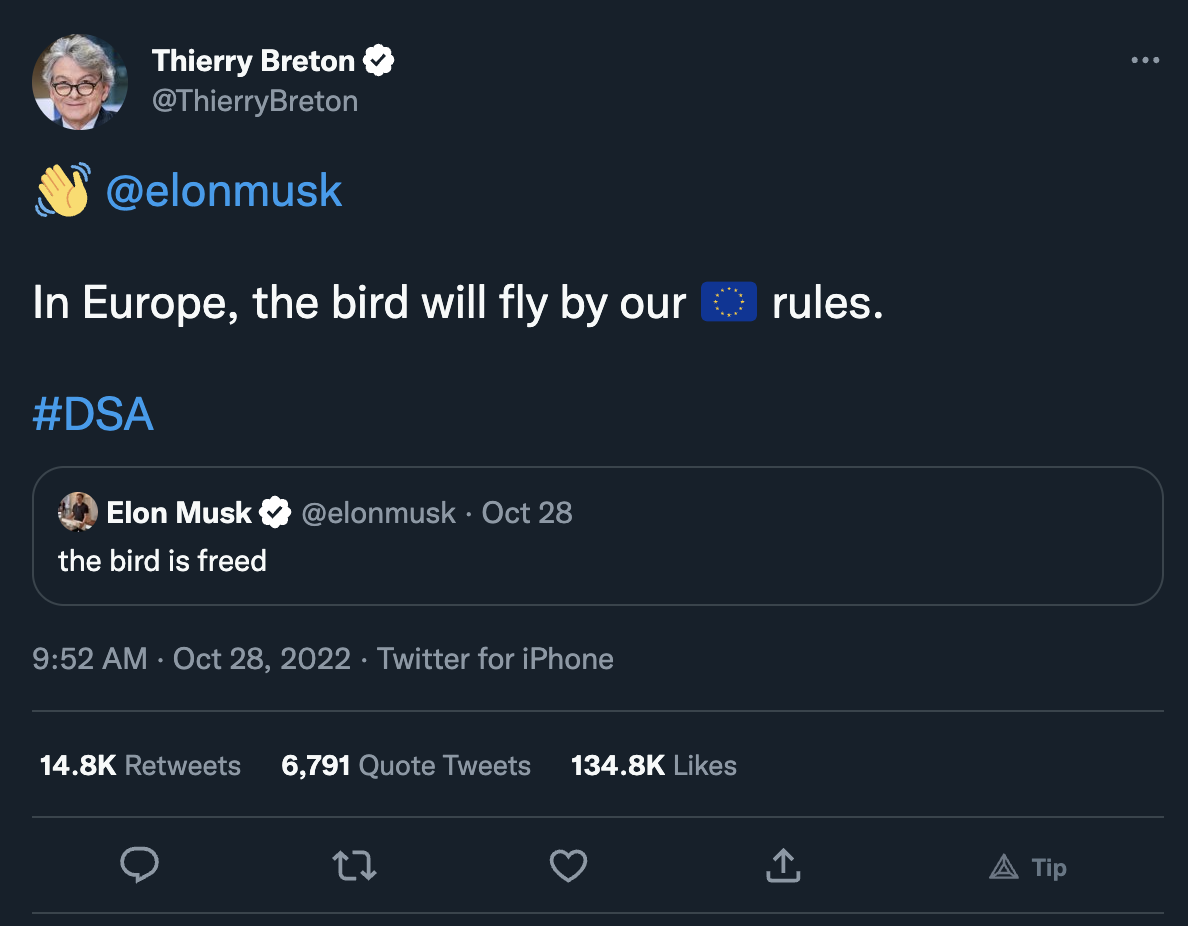View the 14.8K Retweets list
This screenshot has height=926, width=1188.
140,766
